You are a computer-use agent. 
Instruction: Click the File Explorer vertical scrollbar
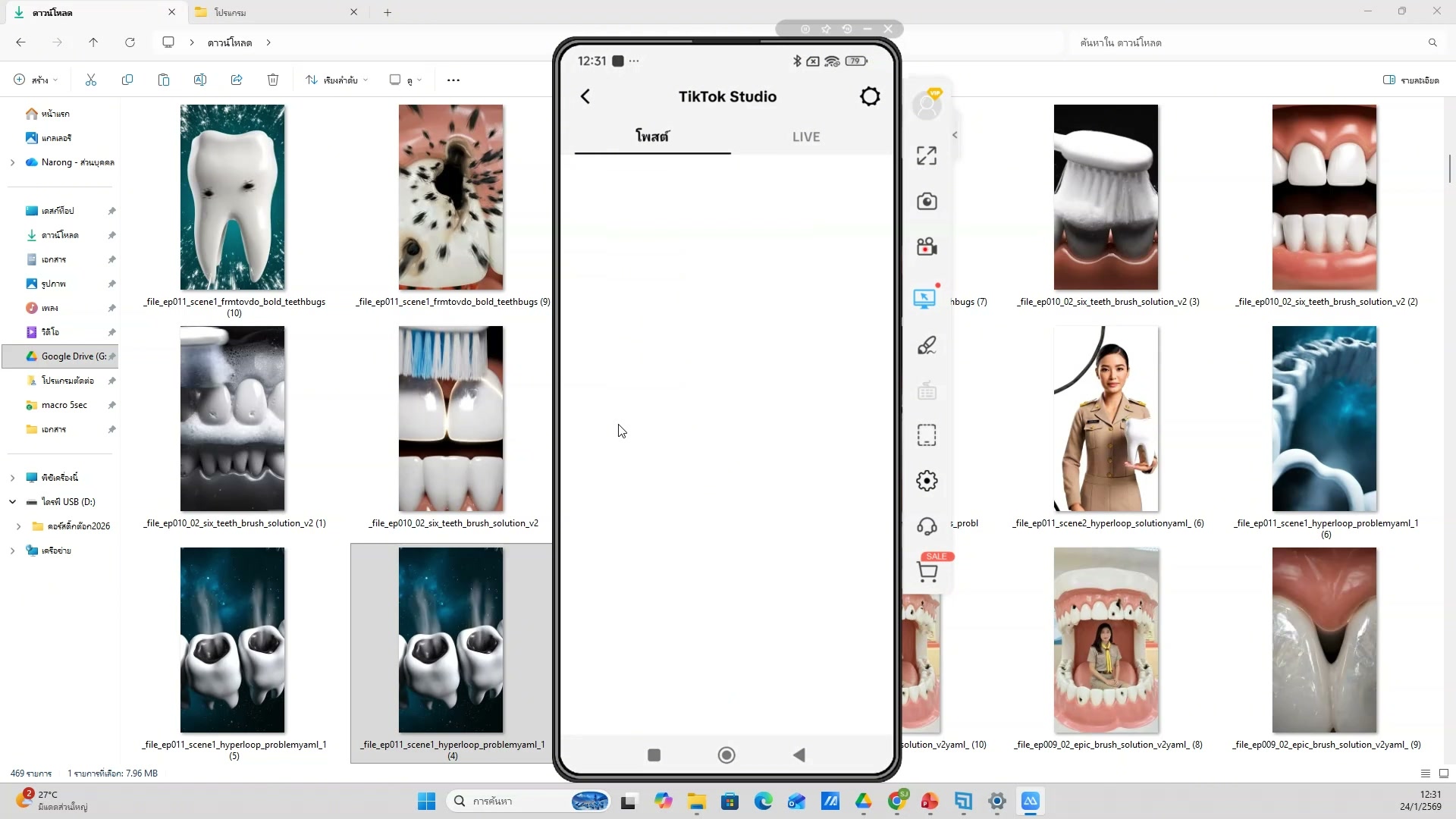click(x=1449, y=168)
